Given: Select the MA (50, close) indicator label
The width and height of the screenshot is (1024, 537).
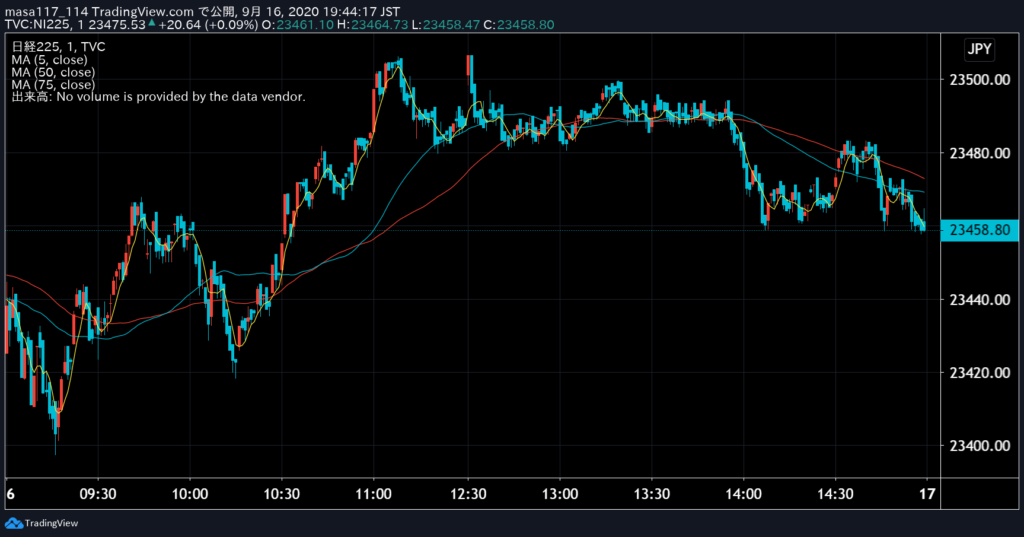Looking at the screenshot, I should tap(53, 72).
